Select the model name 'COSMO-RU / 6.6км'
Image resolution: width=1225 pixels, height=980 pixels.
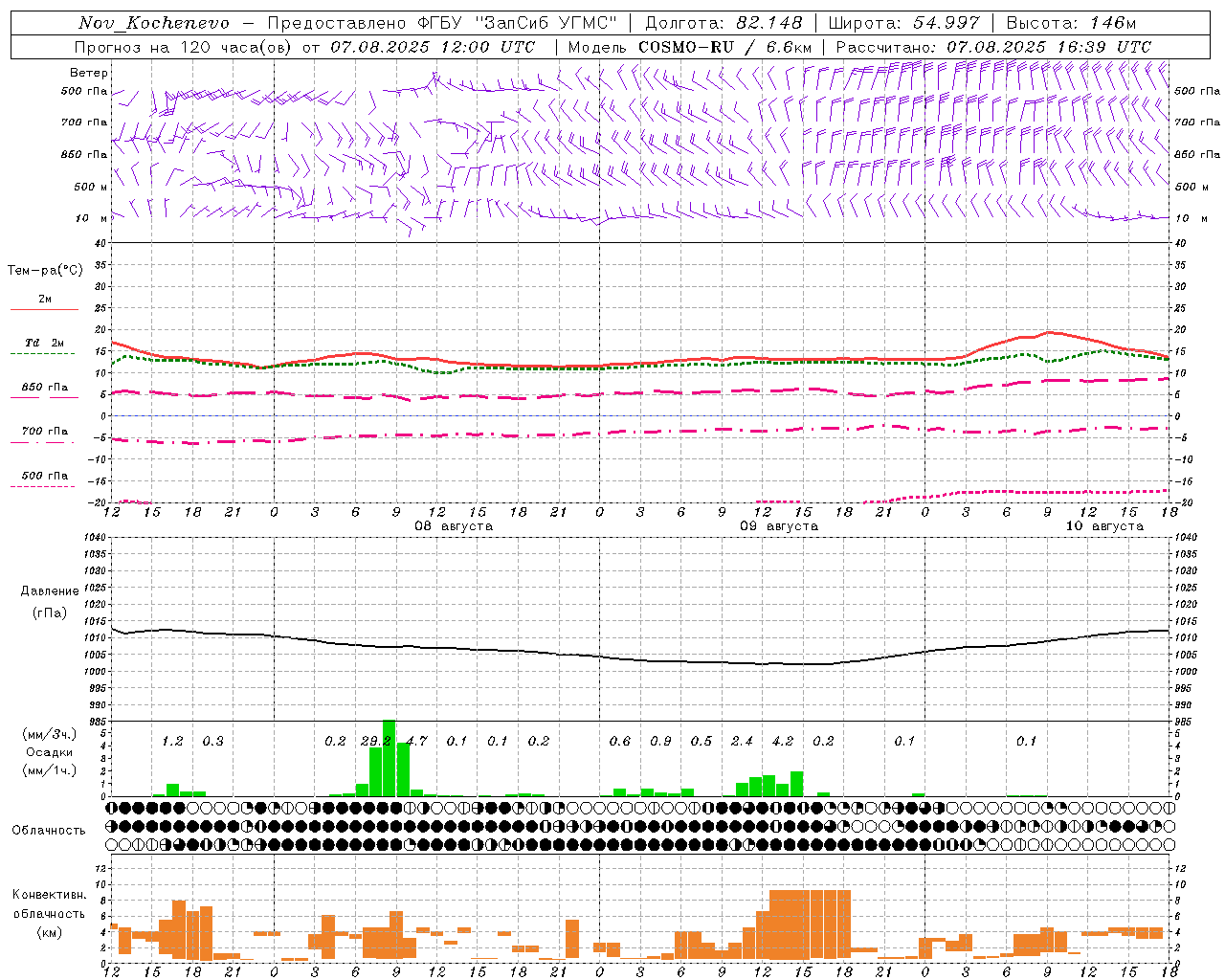pyautogui.click(x=725, y=47)
